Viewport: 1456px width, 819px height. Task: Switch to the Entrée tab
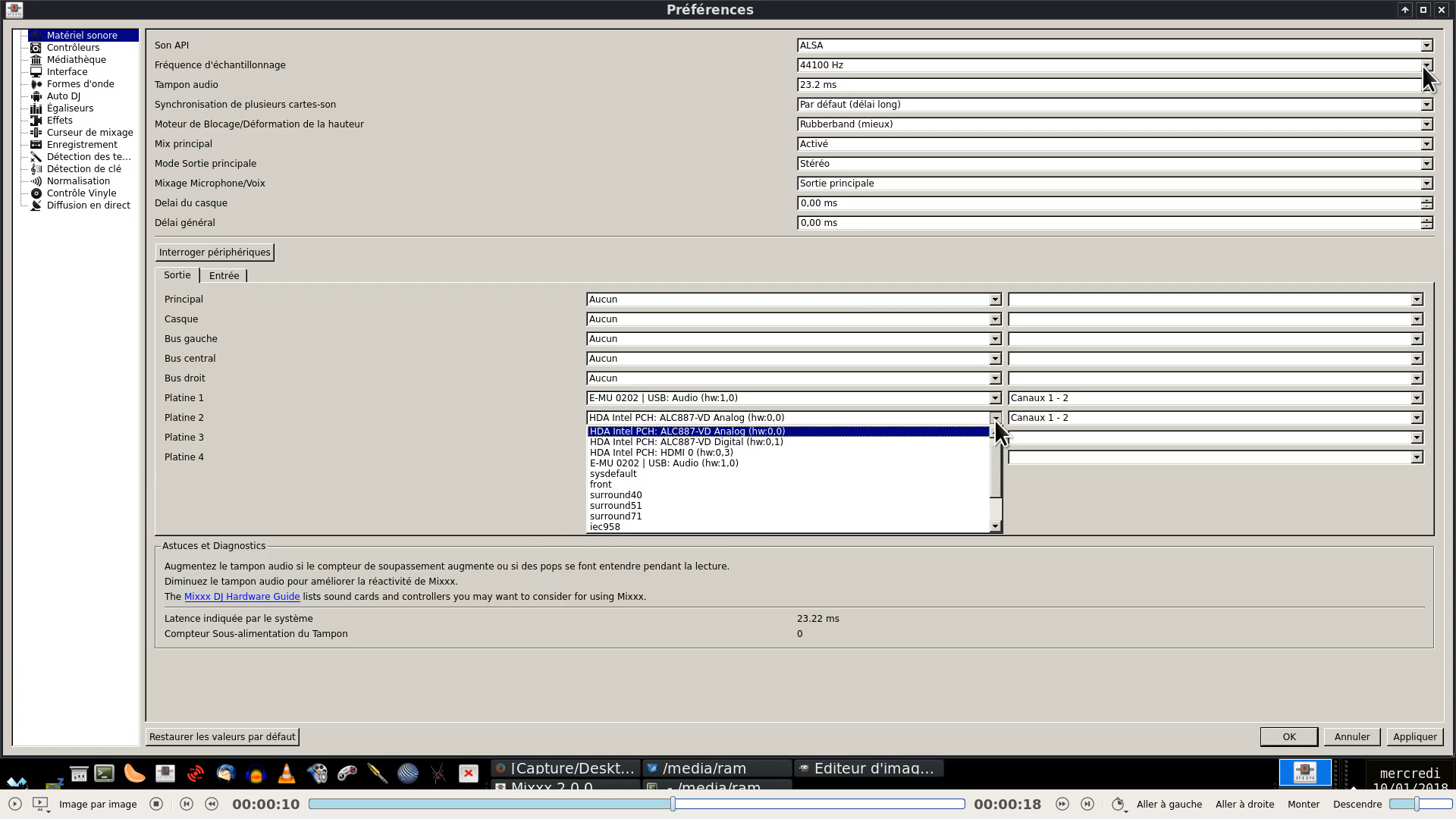224,276
